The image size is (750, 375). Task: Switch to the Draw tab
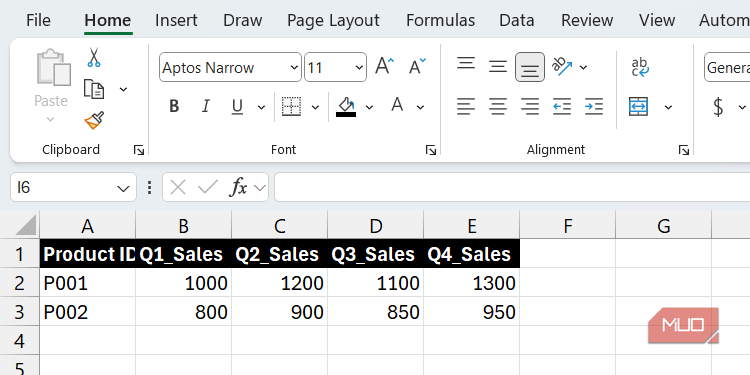click(243, 20)
